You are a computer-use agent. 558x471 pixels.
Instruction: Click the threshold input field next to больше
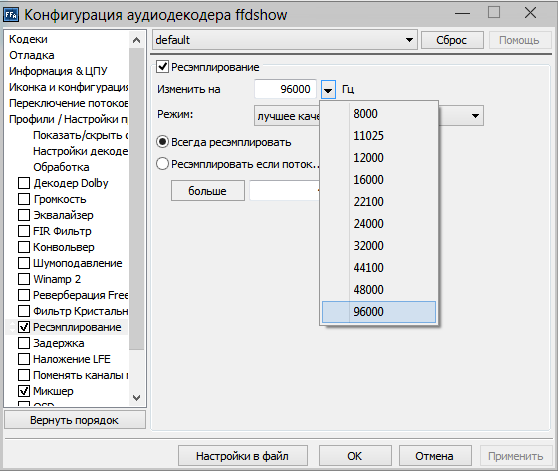284,191
